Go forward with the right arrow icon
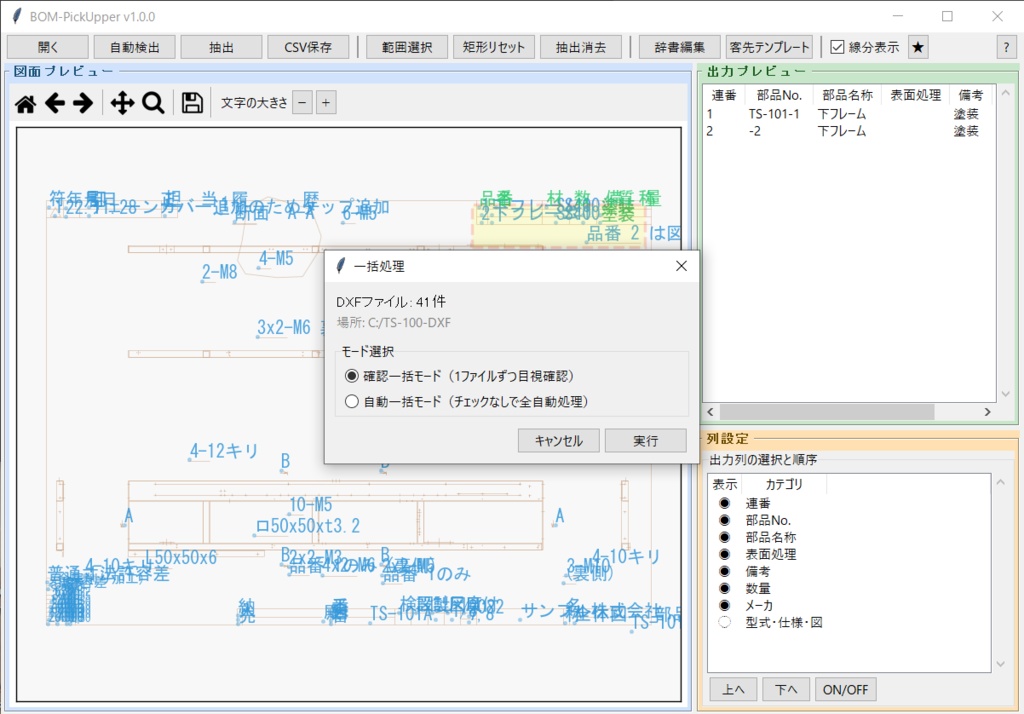The height and width of the screenshot is (714, 1024). [x=83, y=103]
